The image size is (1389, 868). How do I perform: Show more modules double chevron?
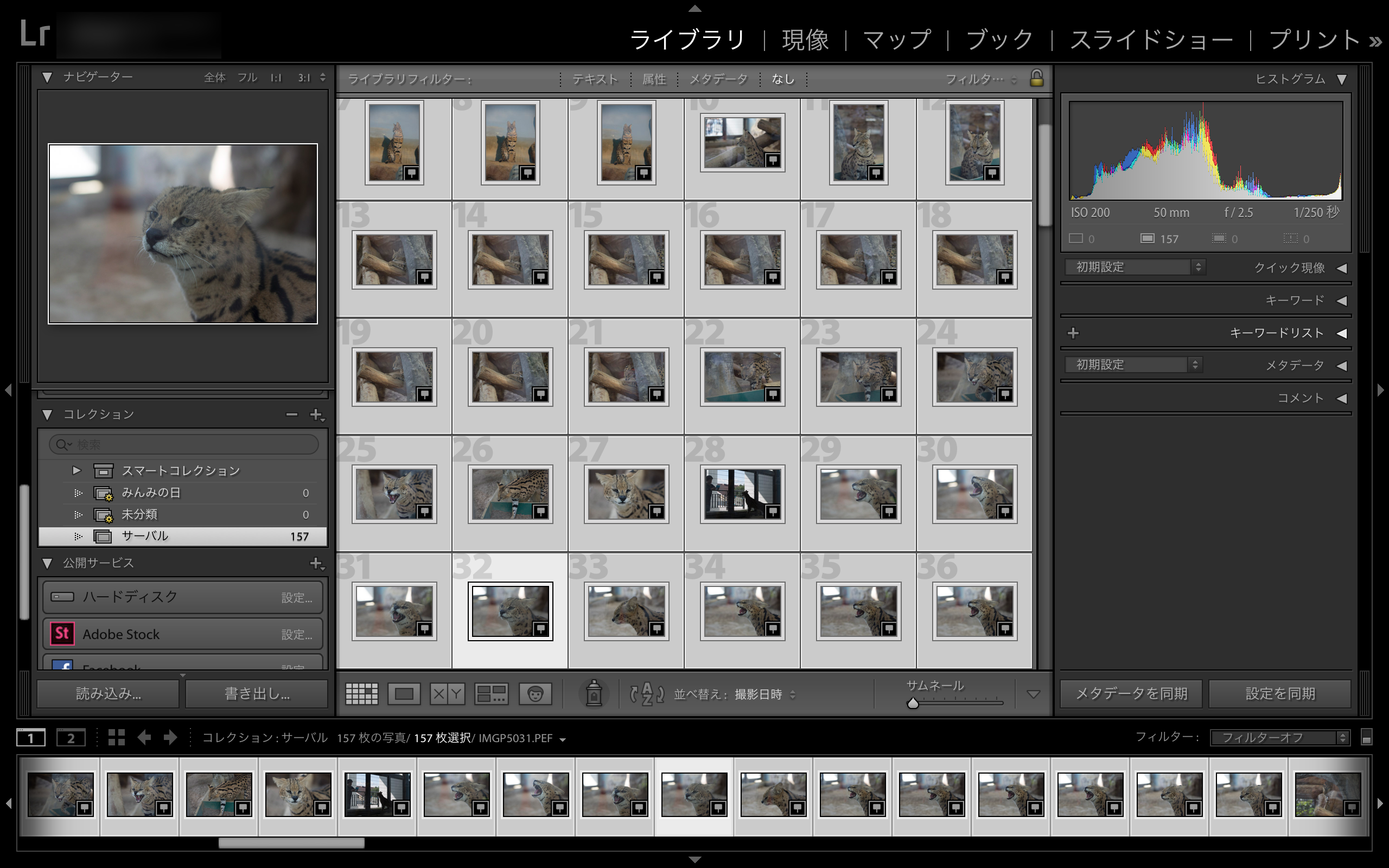click(x=1375, y=41)
